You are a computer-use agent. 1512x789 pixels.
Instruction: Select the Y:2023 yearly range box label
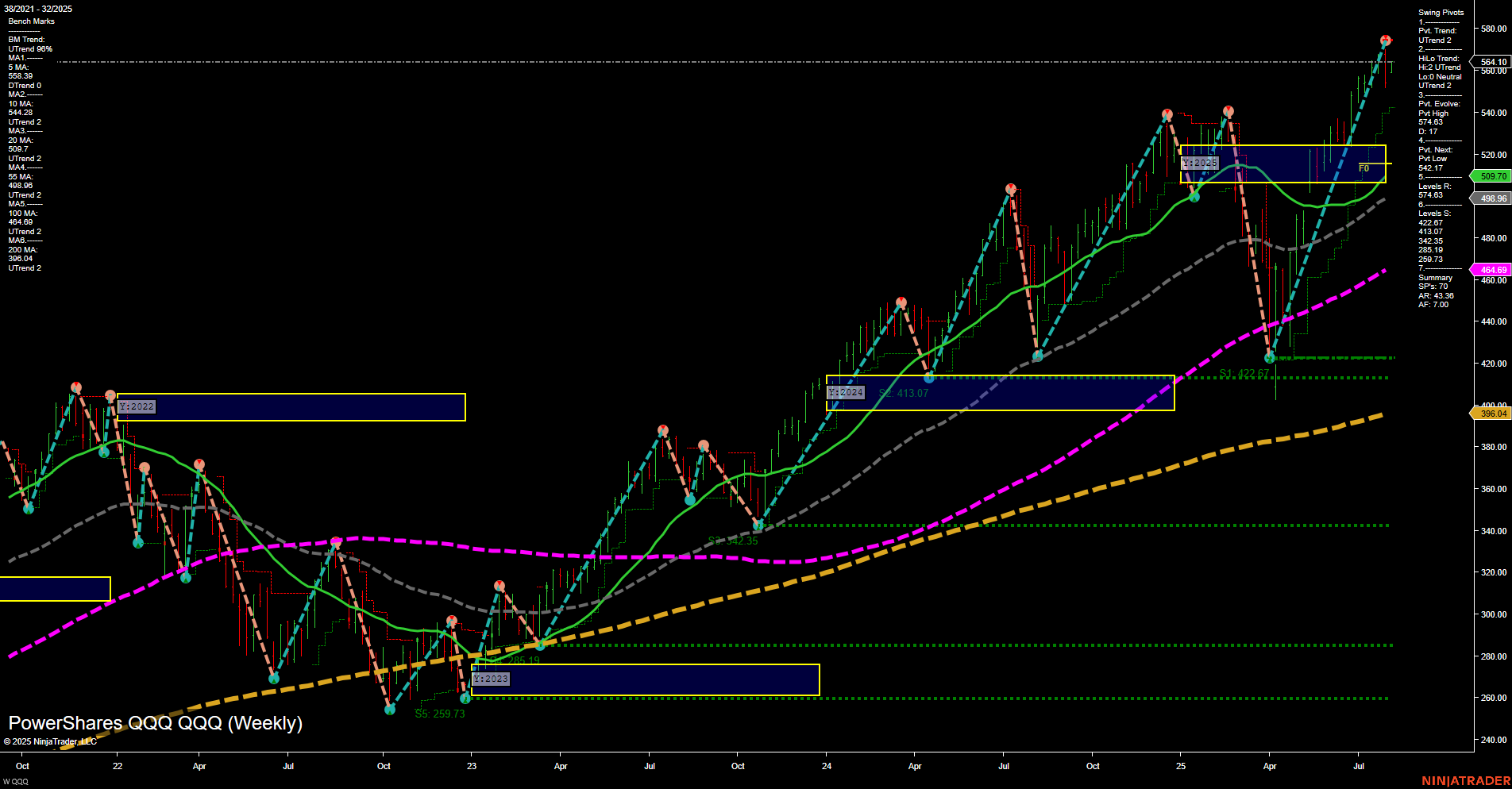(490, 679)
